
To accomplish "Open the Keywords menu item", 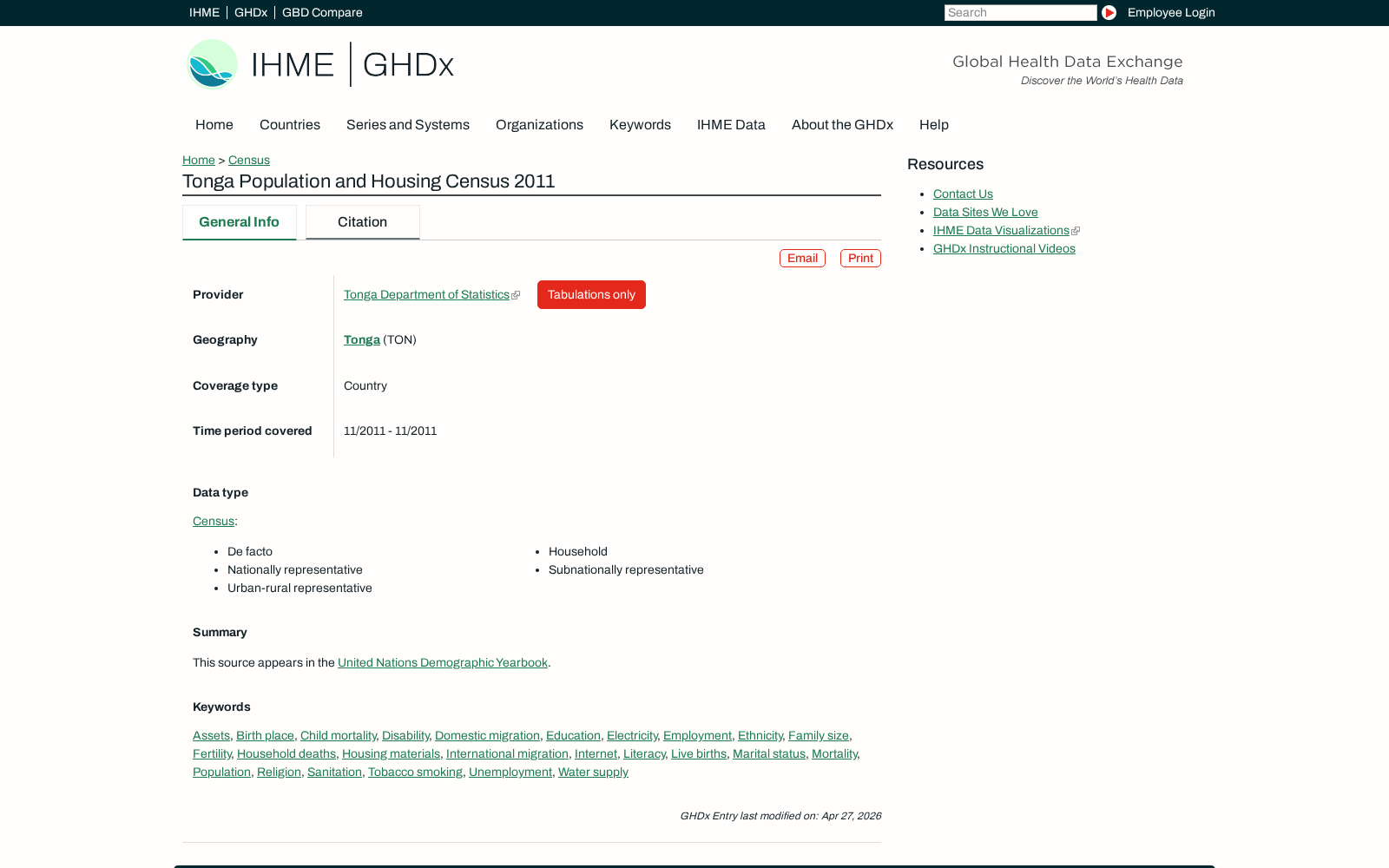I will pyautogui.click(x=640, y=125).
